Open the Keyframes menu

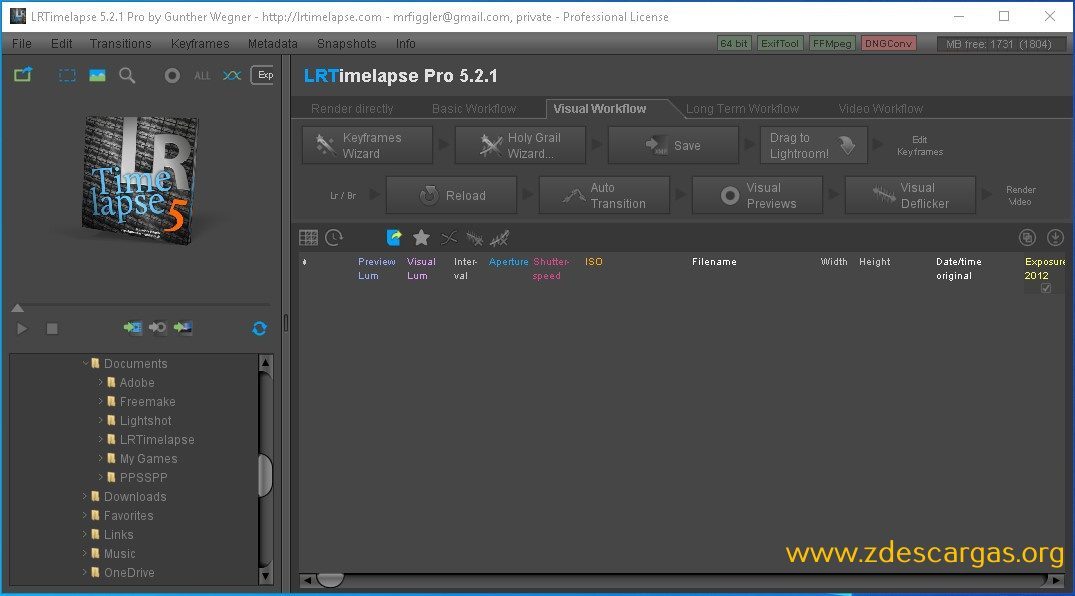point(200,43)
